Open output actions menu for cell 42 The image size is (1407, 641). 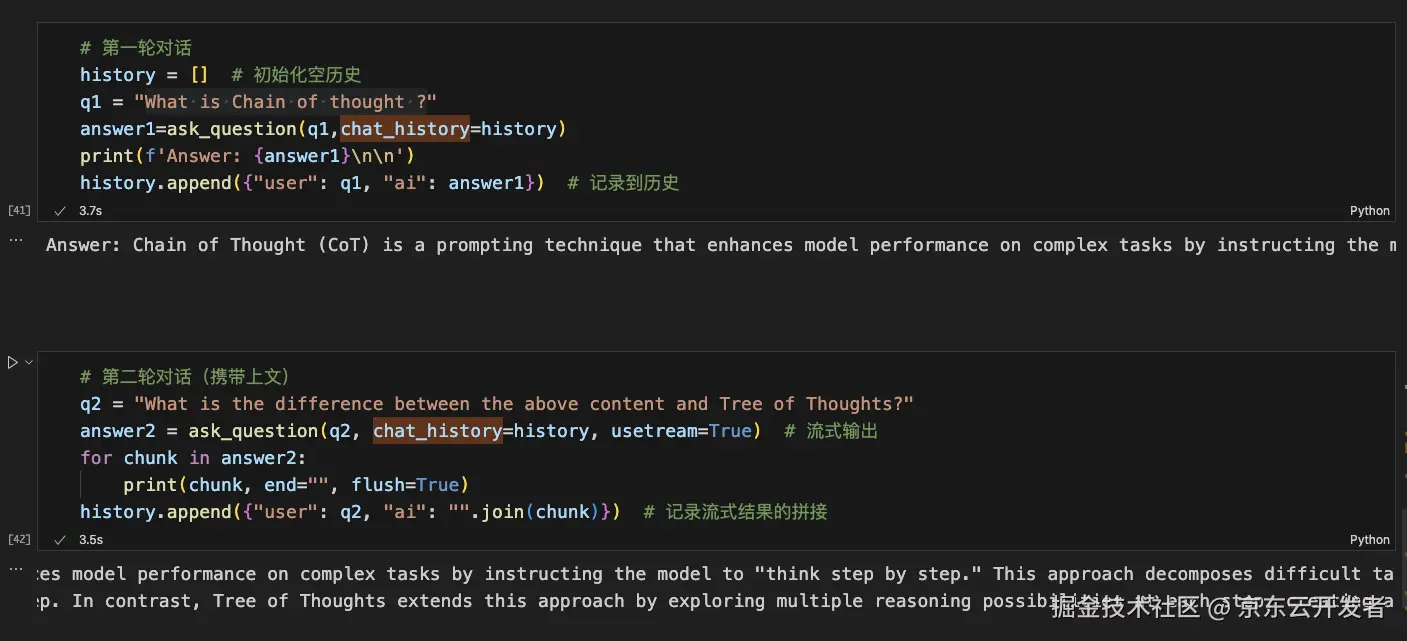tap(15, 570)
